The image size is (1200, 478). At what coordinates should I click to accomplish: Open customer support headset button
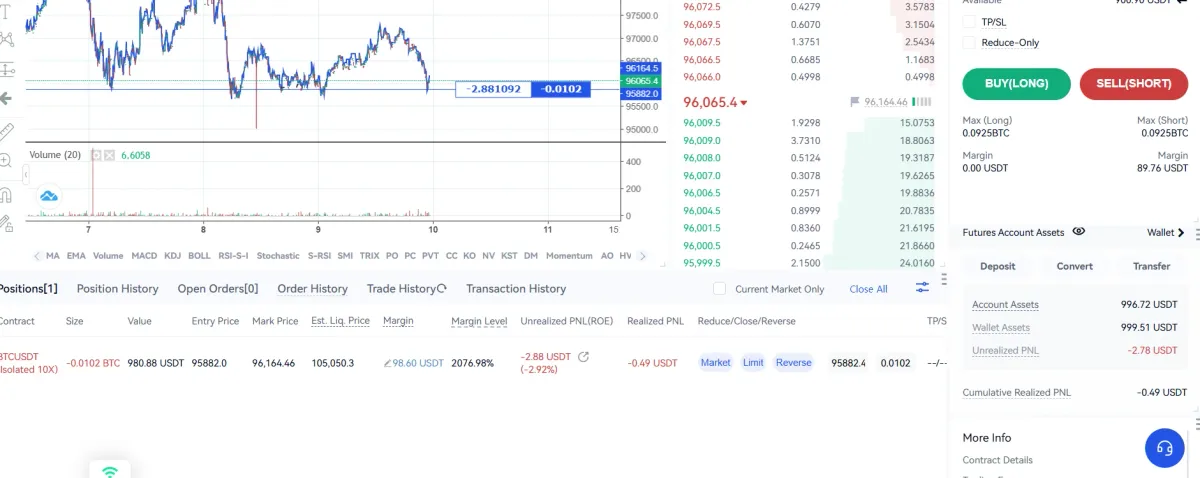(x=1164, y=447)
